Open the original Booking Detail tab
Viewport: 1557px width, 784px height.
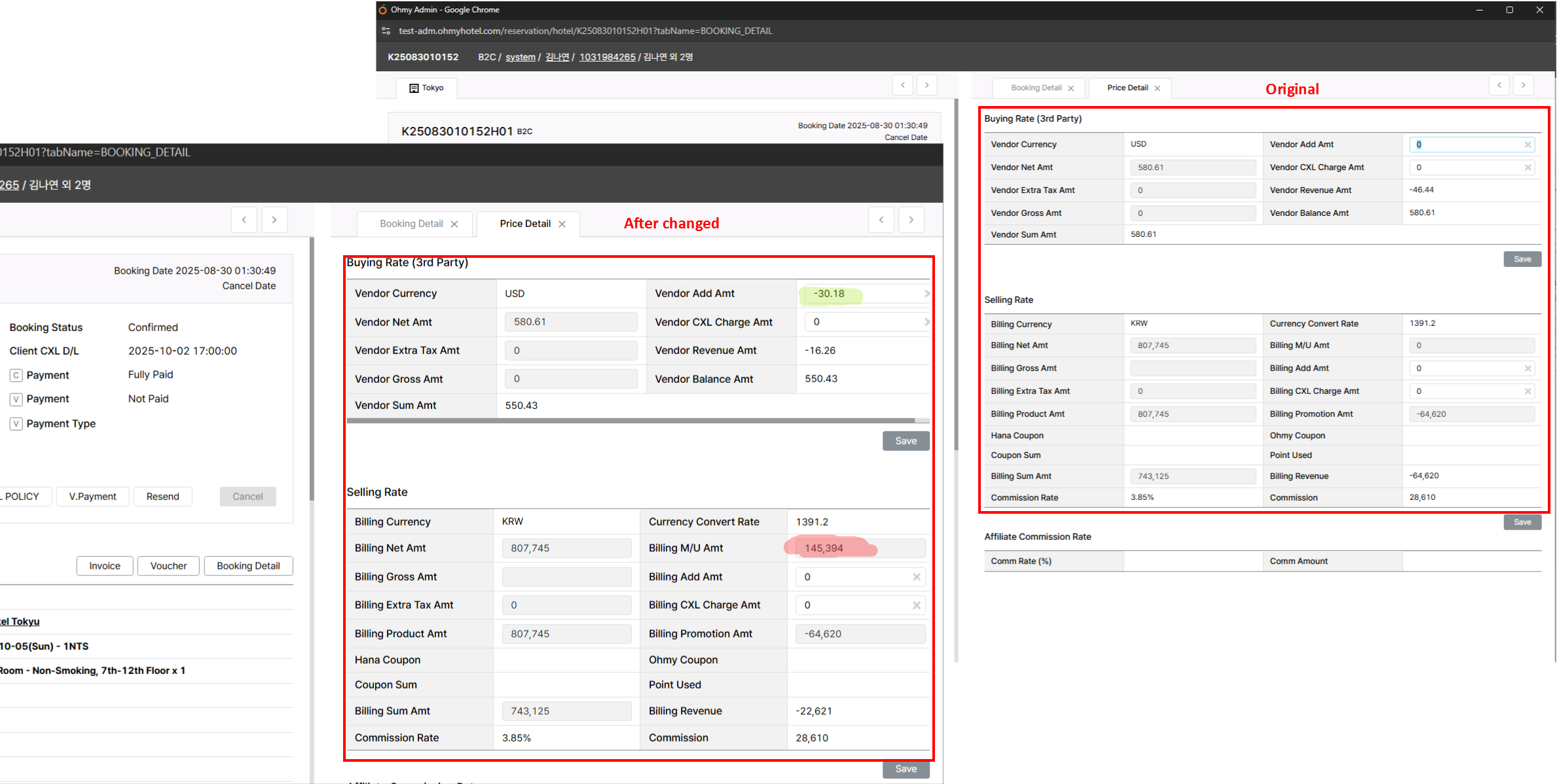point(1036,88)
